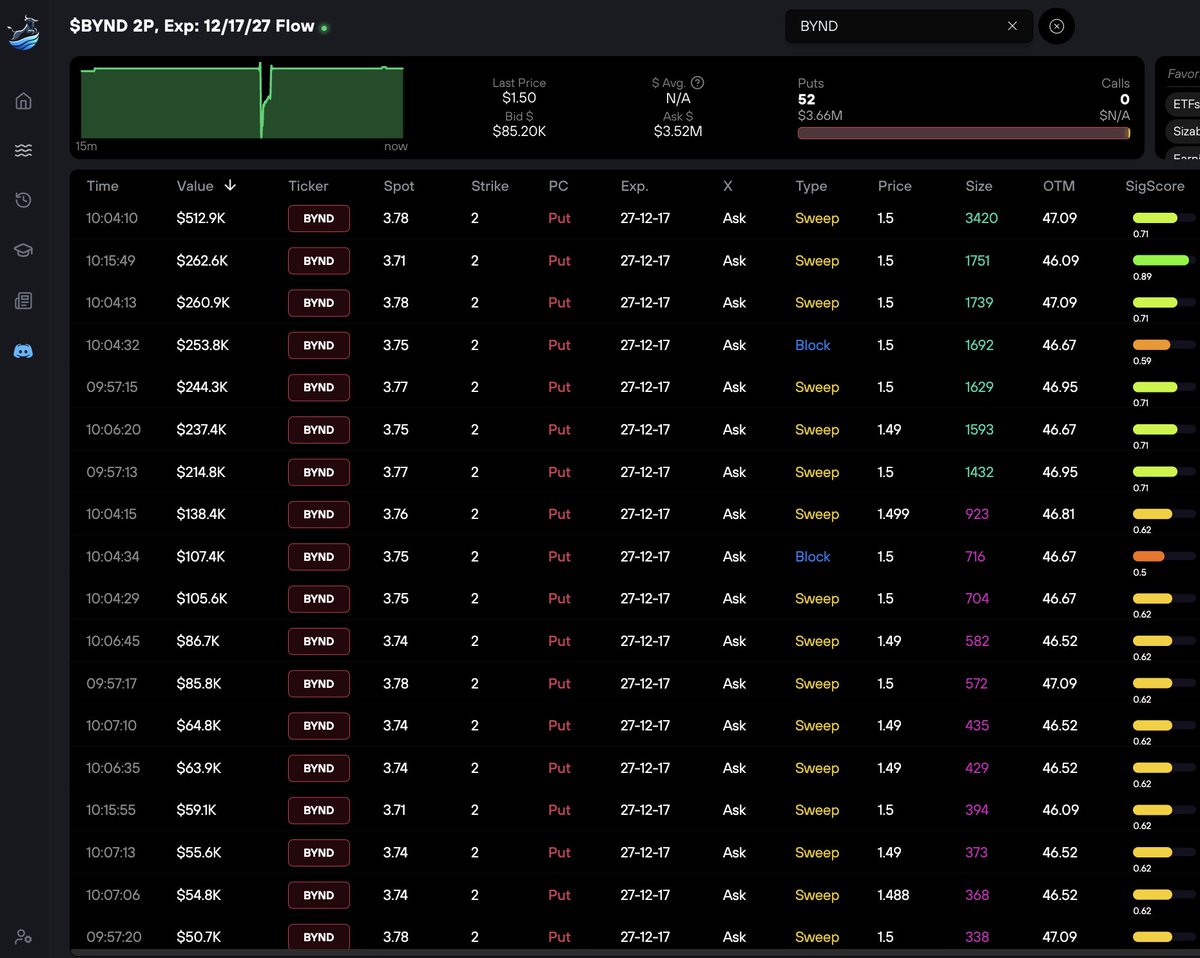
Task: Click the SigScore bar showing 0.89
Action: tap(1163, 260)
